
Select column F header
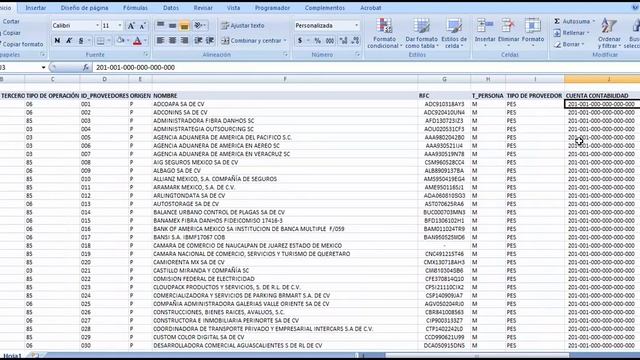coord(285,79)
